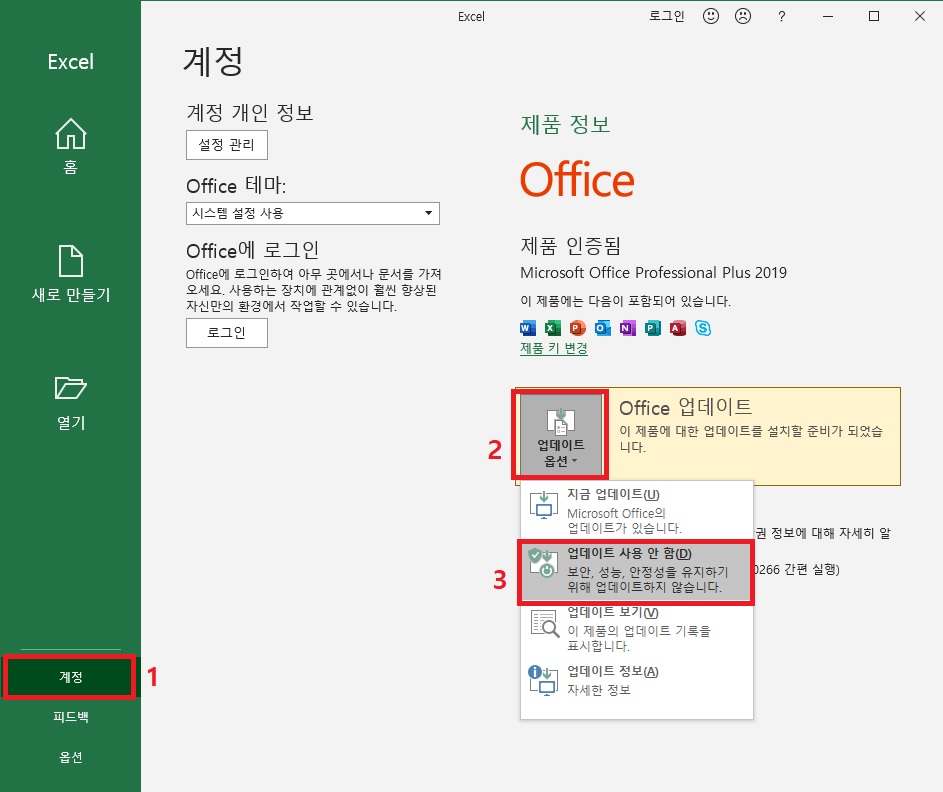
Task: Click the 제품 정보 heading
Action: coord(565,124)
